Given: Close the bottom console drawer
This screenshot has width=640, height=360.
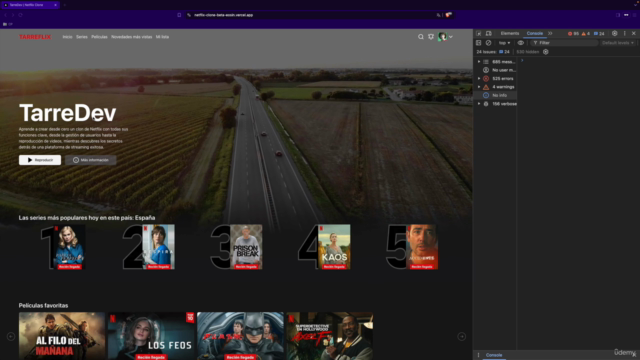Looking at the screenshot, I should [x=634, y=355].
